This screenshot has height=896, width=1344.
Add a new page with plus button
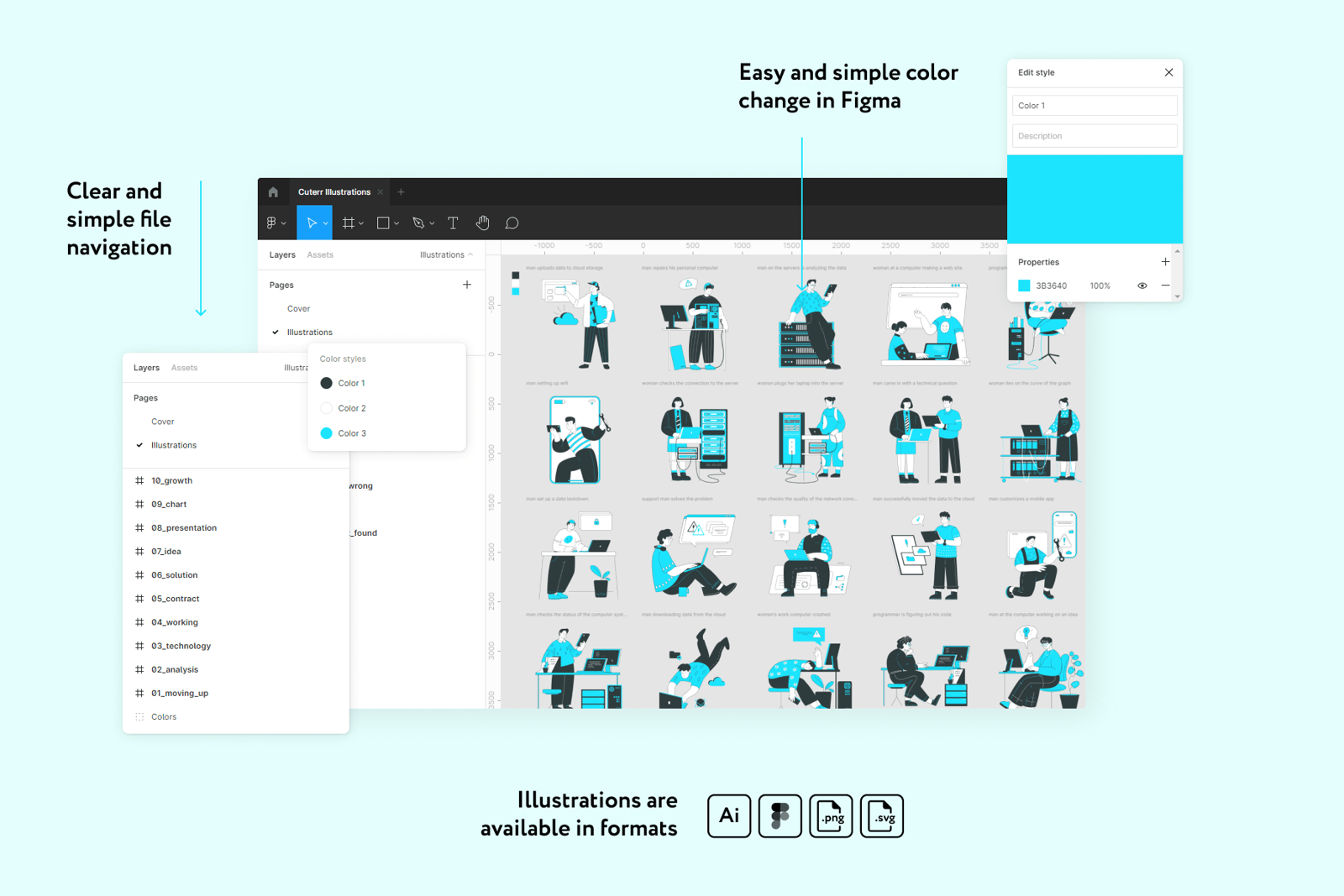(467, 285)
